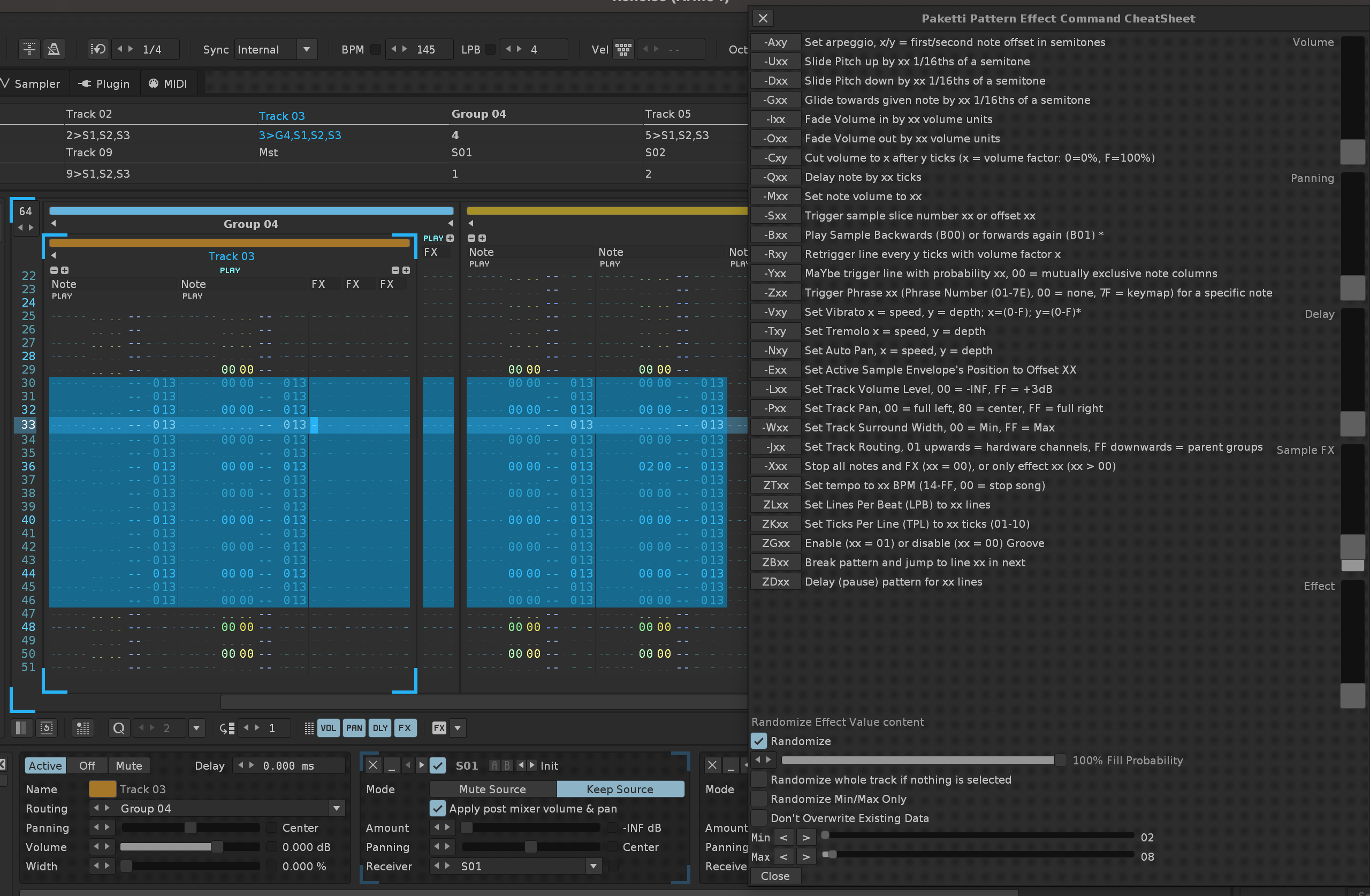Toggle the pattern follow icon beside the metronome
This screenshot has height=896, width=1370.
[29, 50]
